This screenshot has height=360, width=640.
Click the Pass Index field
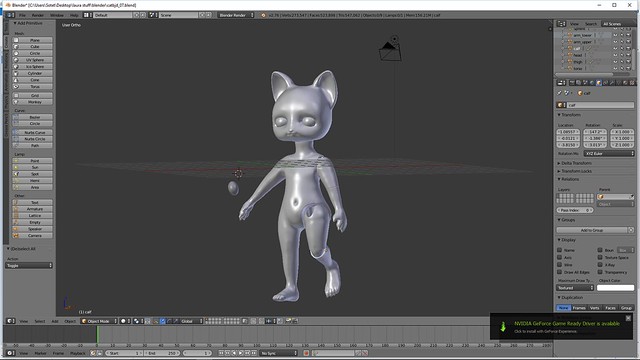click(x=575, y=210)
